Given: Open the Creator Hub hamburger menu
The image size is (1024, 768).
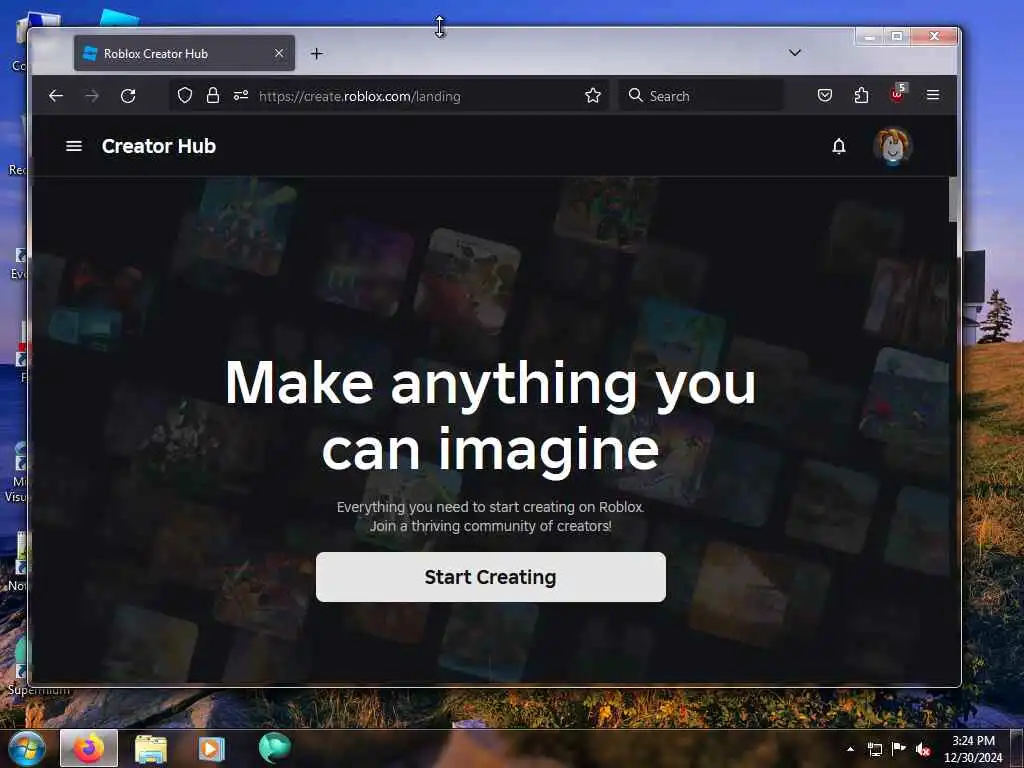Looking at the screenshot, I should (x=74, y=146).
